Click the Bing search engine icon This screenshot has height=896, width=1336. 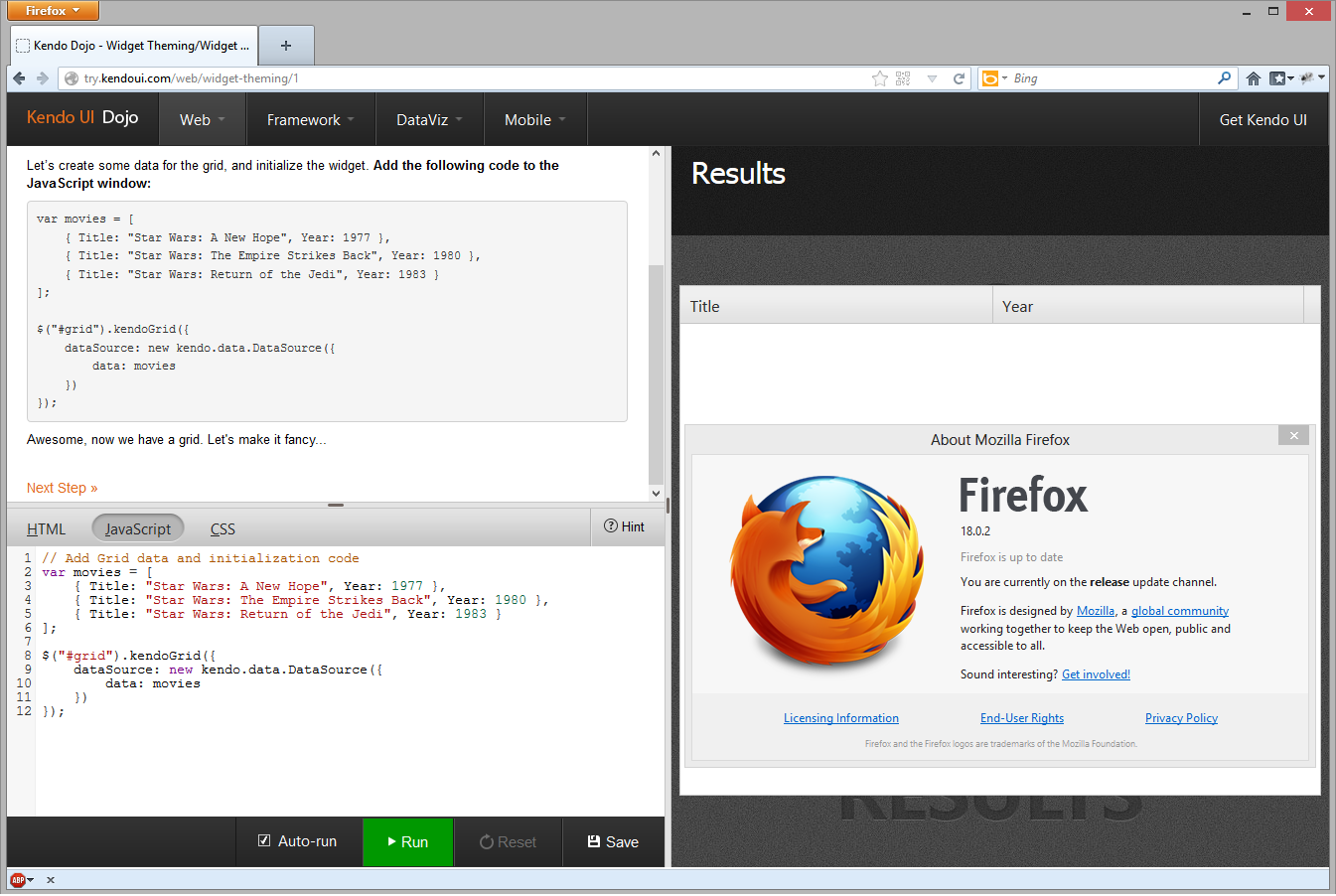[x=990, y=78]
